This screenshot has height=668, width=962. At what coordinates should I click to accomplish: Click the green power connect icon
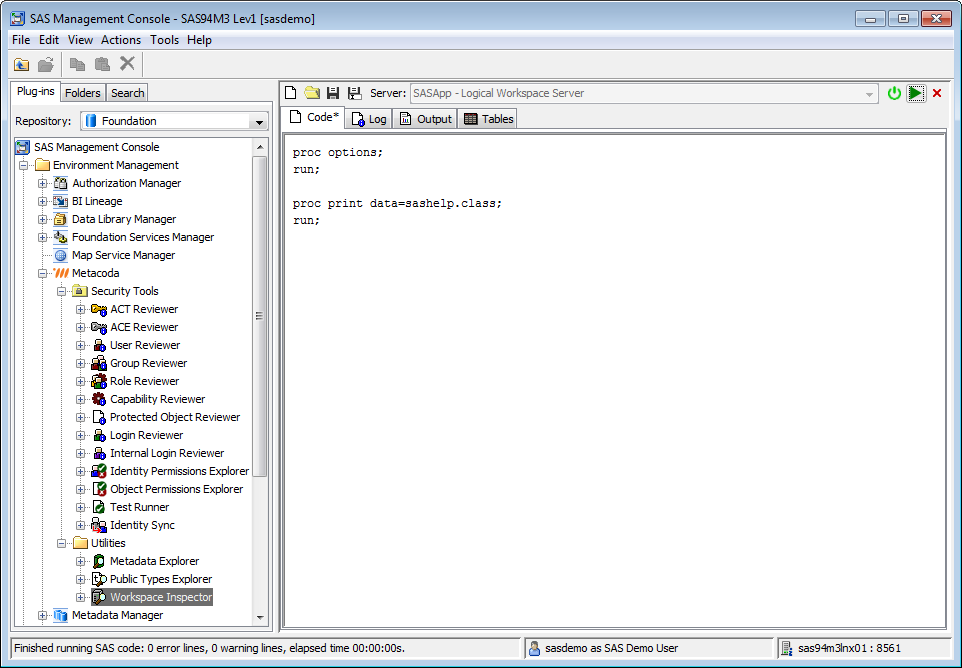894,93
